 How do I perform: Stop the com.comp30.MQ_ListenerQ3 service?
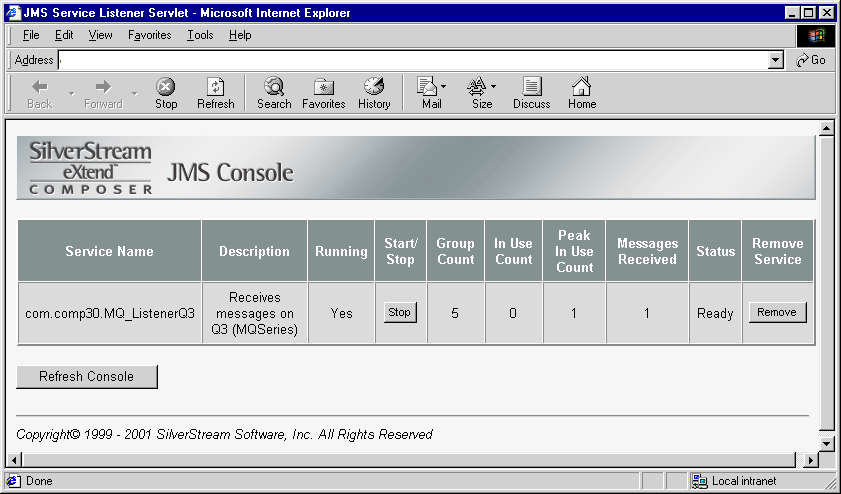coord(400,312)
